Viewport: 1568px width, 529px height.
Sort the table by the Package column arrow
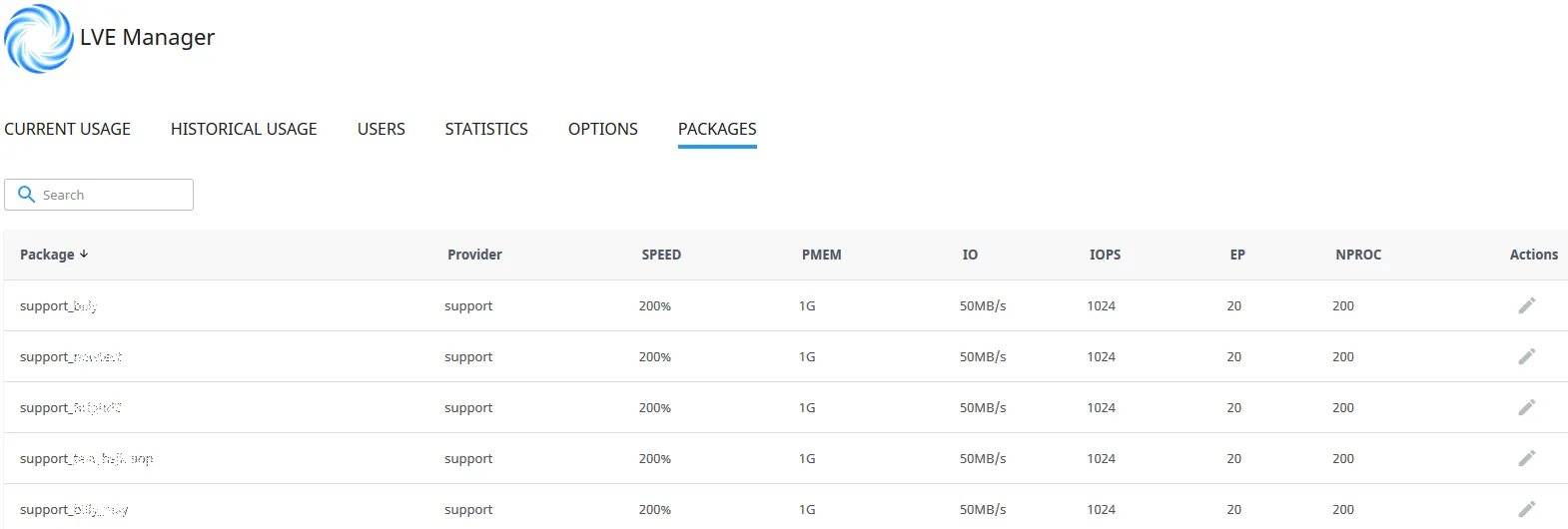coord(84,255)
